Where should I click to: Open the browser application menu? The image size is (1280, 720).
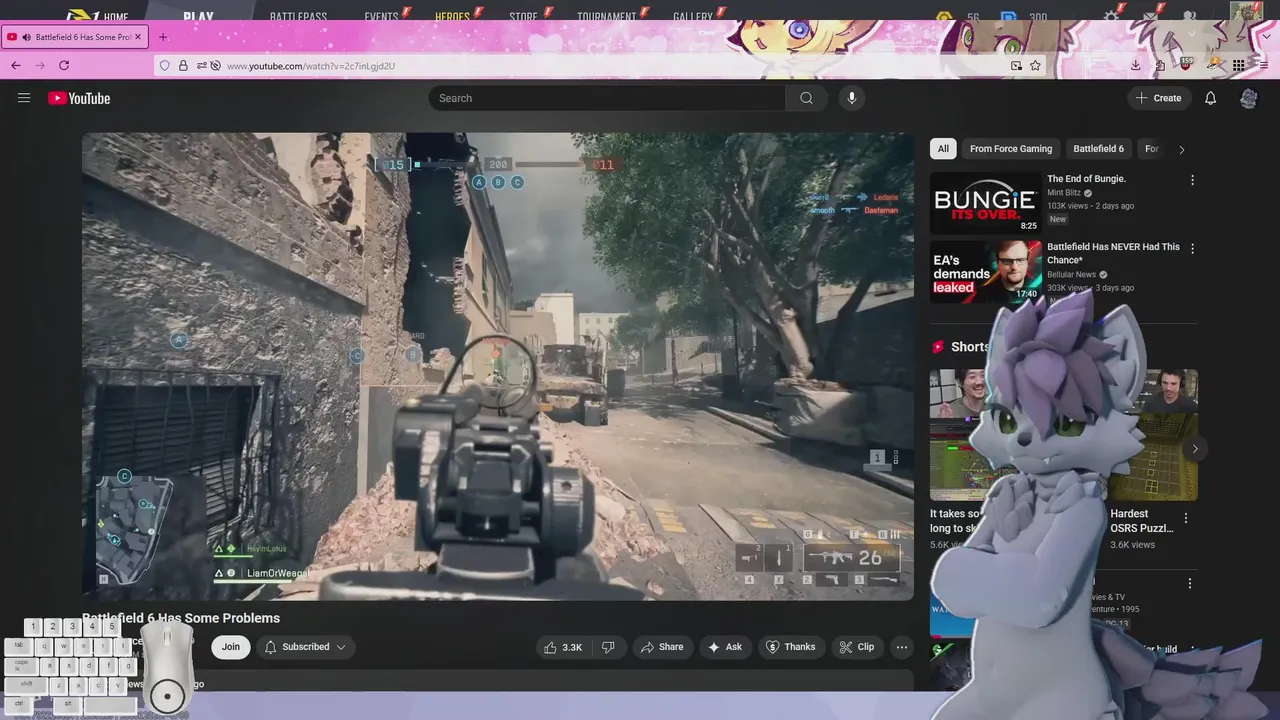tap(1264, 65)
